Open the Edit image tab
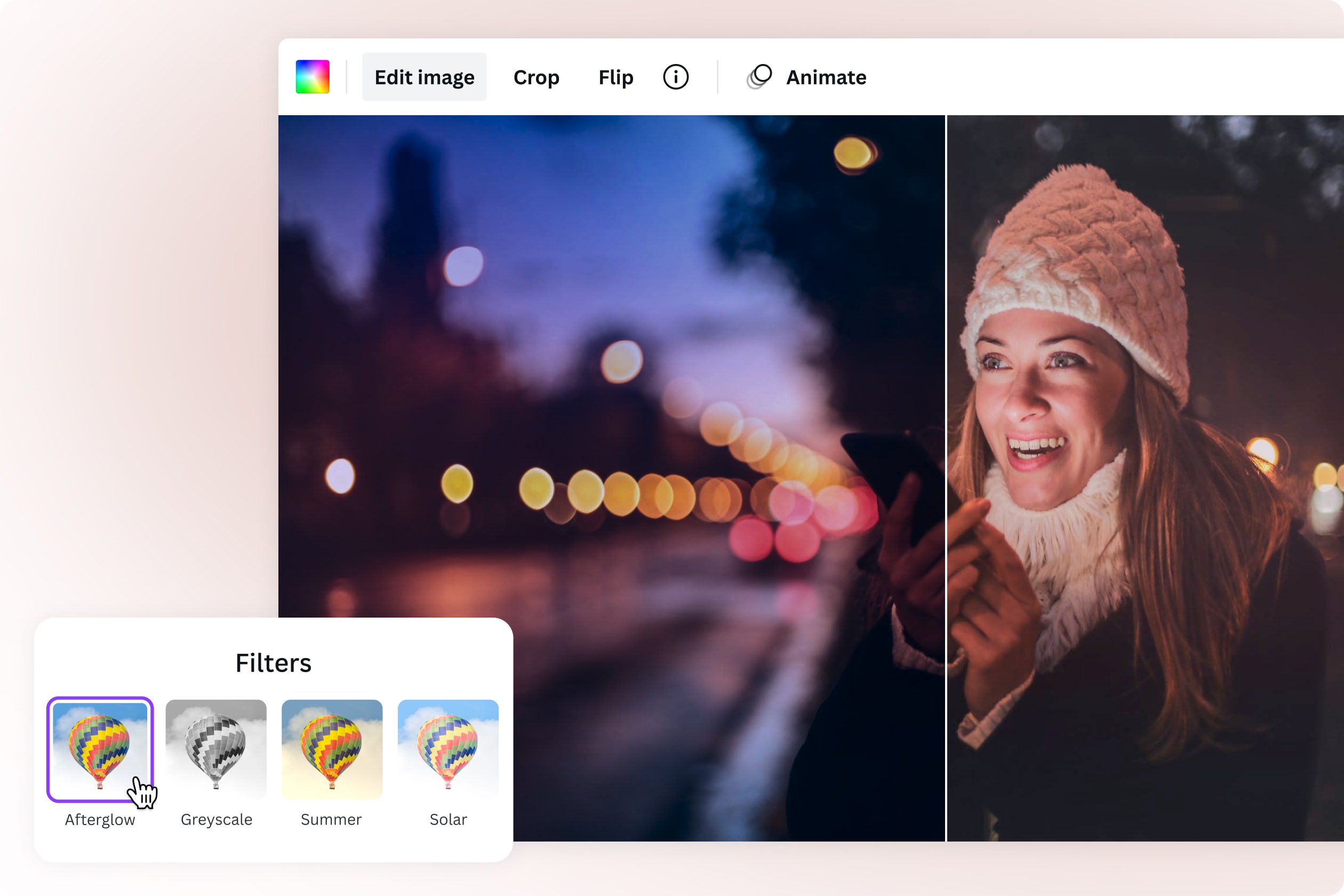This screenshot has width=1344, height=896. tap(424, 77)
